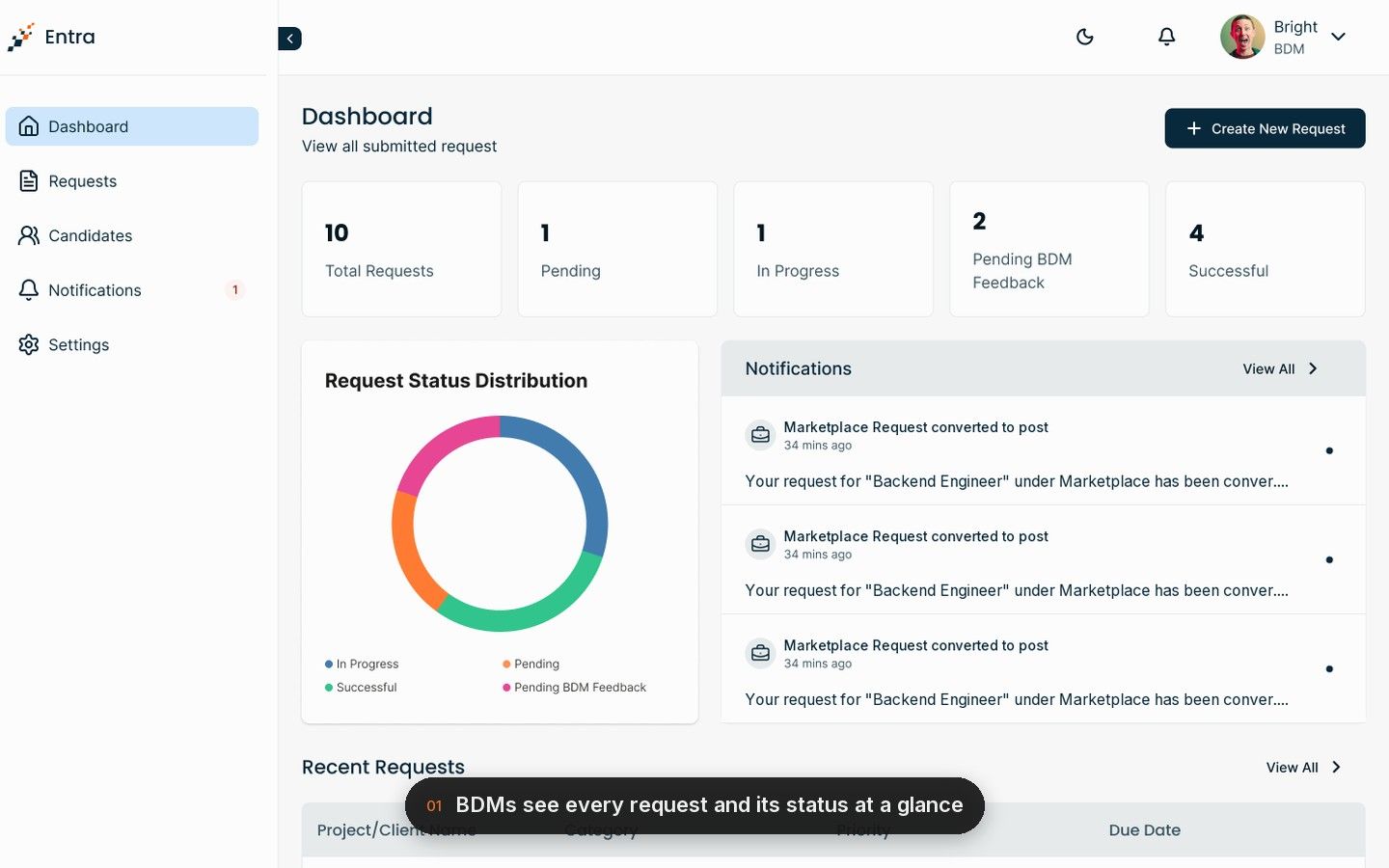Select the Pending BDM Feedback card
Viewport: 1389px width, 868px height.
click(1049, 249)
